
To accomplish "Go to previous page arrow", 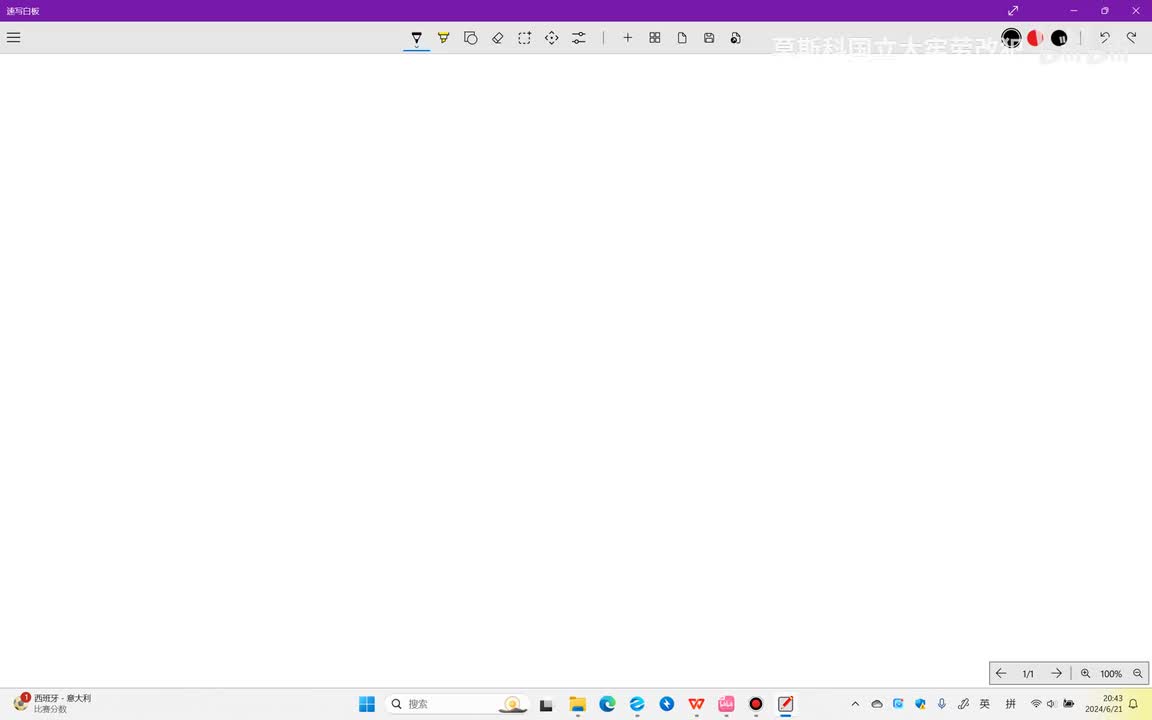I will pos(1001,673).
